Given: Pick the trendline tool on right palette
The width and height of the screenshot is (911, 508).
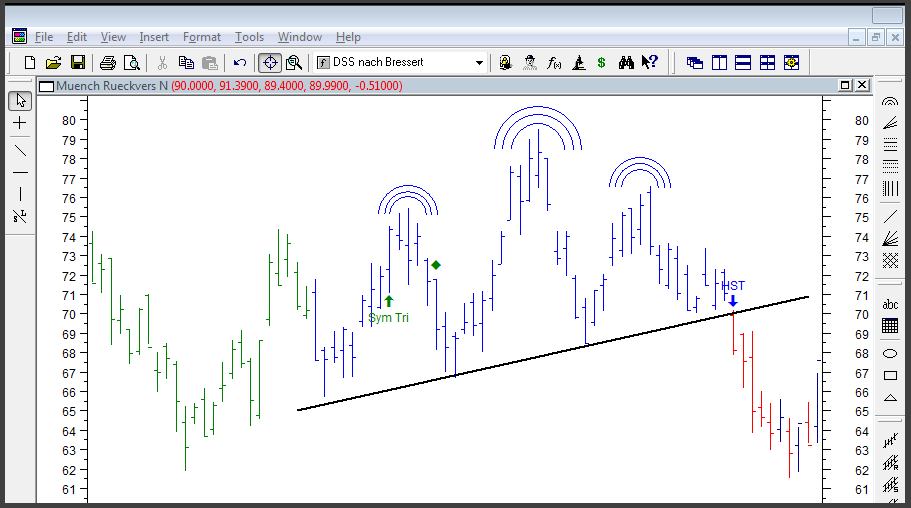Looking at the screenshot, I should click(x=890, y=216).
